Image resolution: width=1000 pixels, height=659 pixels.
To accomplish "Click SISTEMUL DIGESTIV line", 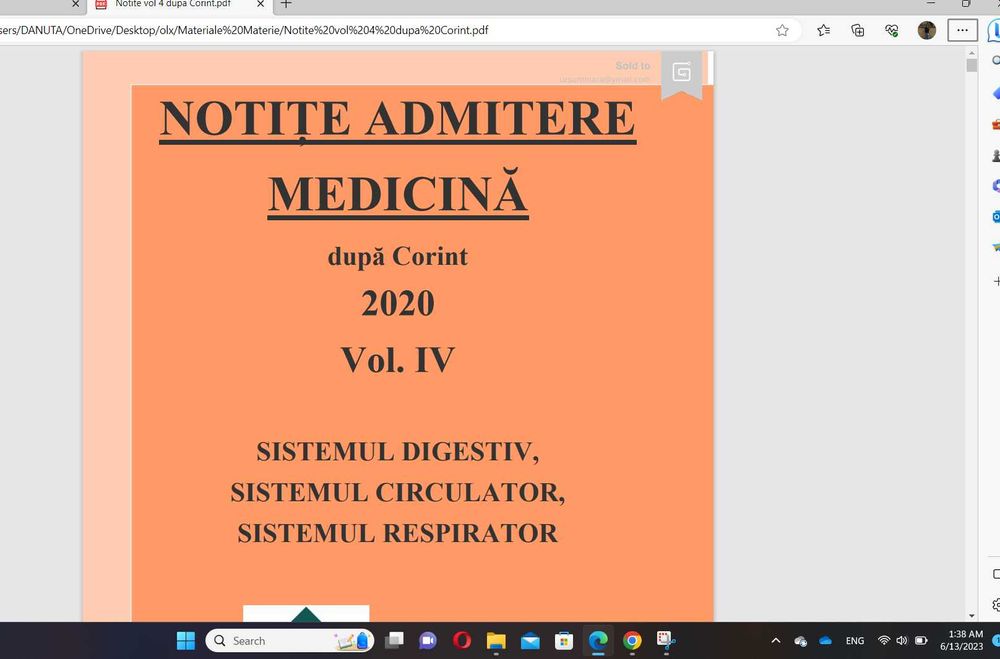I will click(397, 452).
